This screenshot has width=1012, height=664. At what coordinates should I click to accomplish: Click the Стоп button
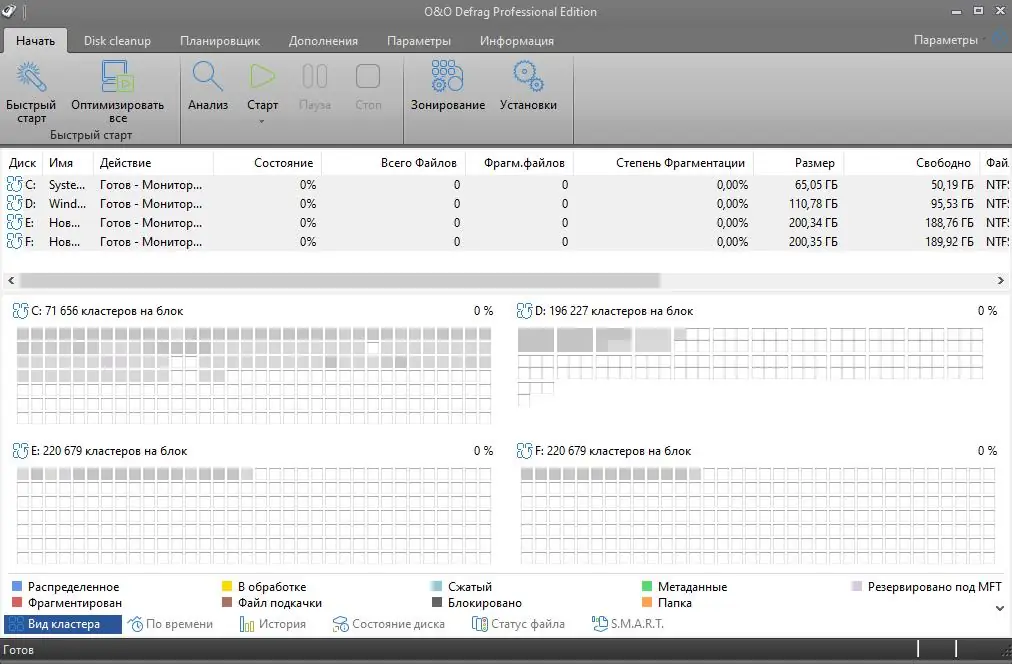pos(367,76)
